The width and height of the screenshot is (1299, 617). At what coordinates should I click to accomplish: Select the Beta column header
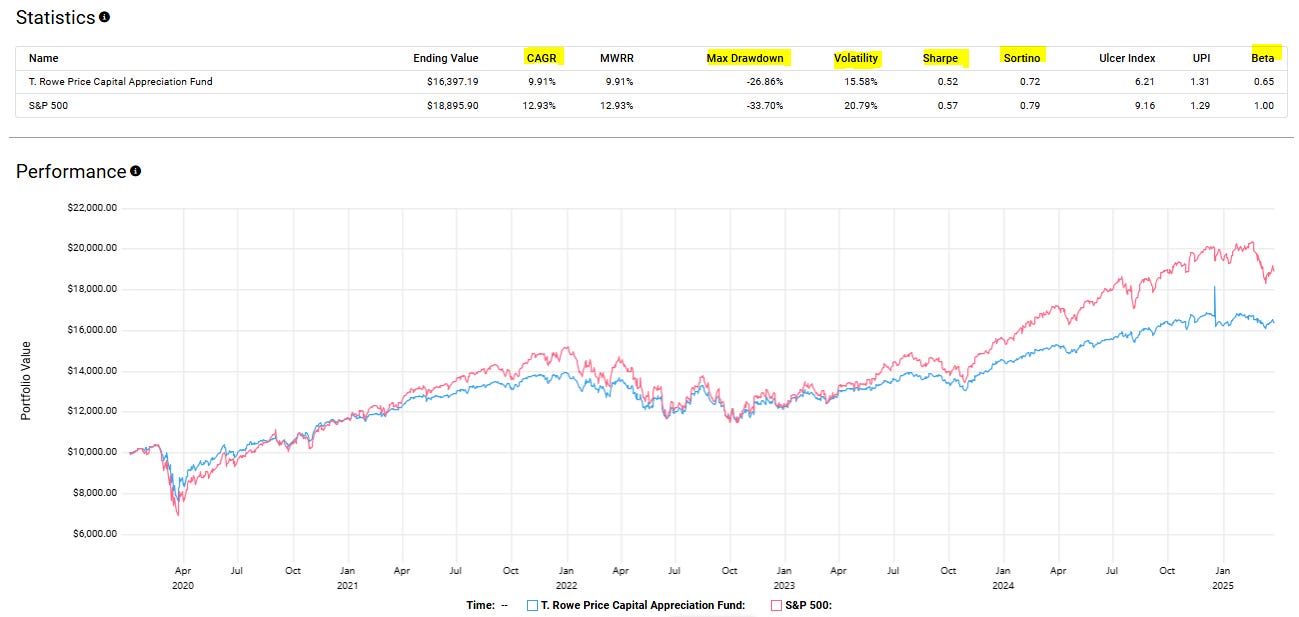click(x=1264, y=58)
